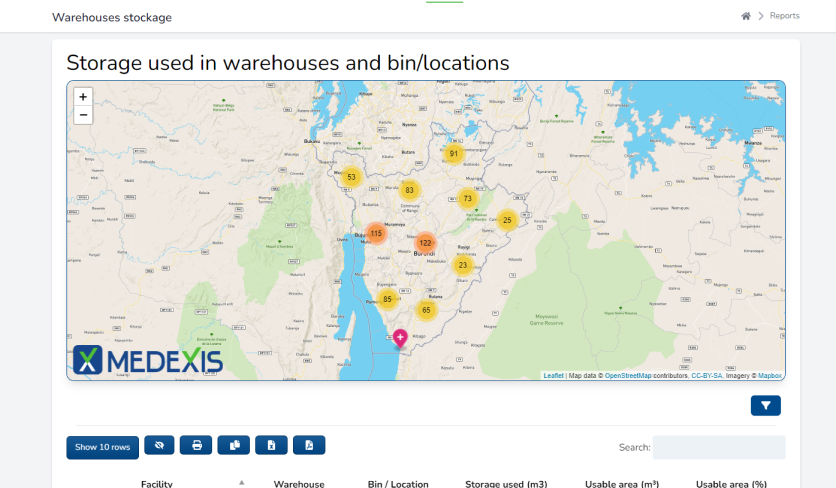
Task: Go to home via breadcrumb house icon
Action: 746,16
